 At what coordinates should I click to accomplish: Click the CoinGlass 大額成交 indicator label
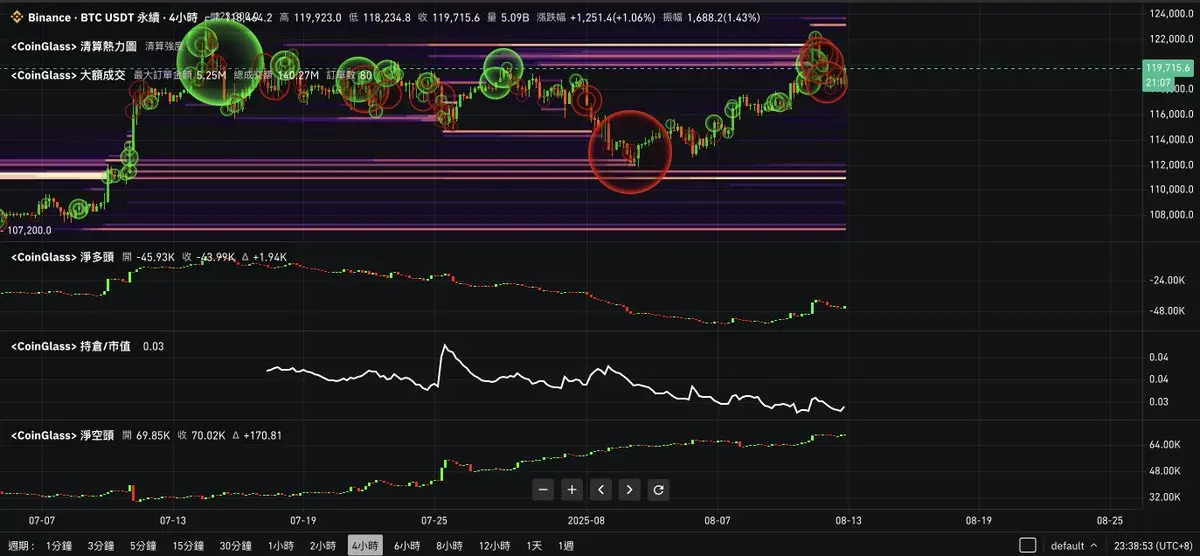point(68,74)
